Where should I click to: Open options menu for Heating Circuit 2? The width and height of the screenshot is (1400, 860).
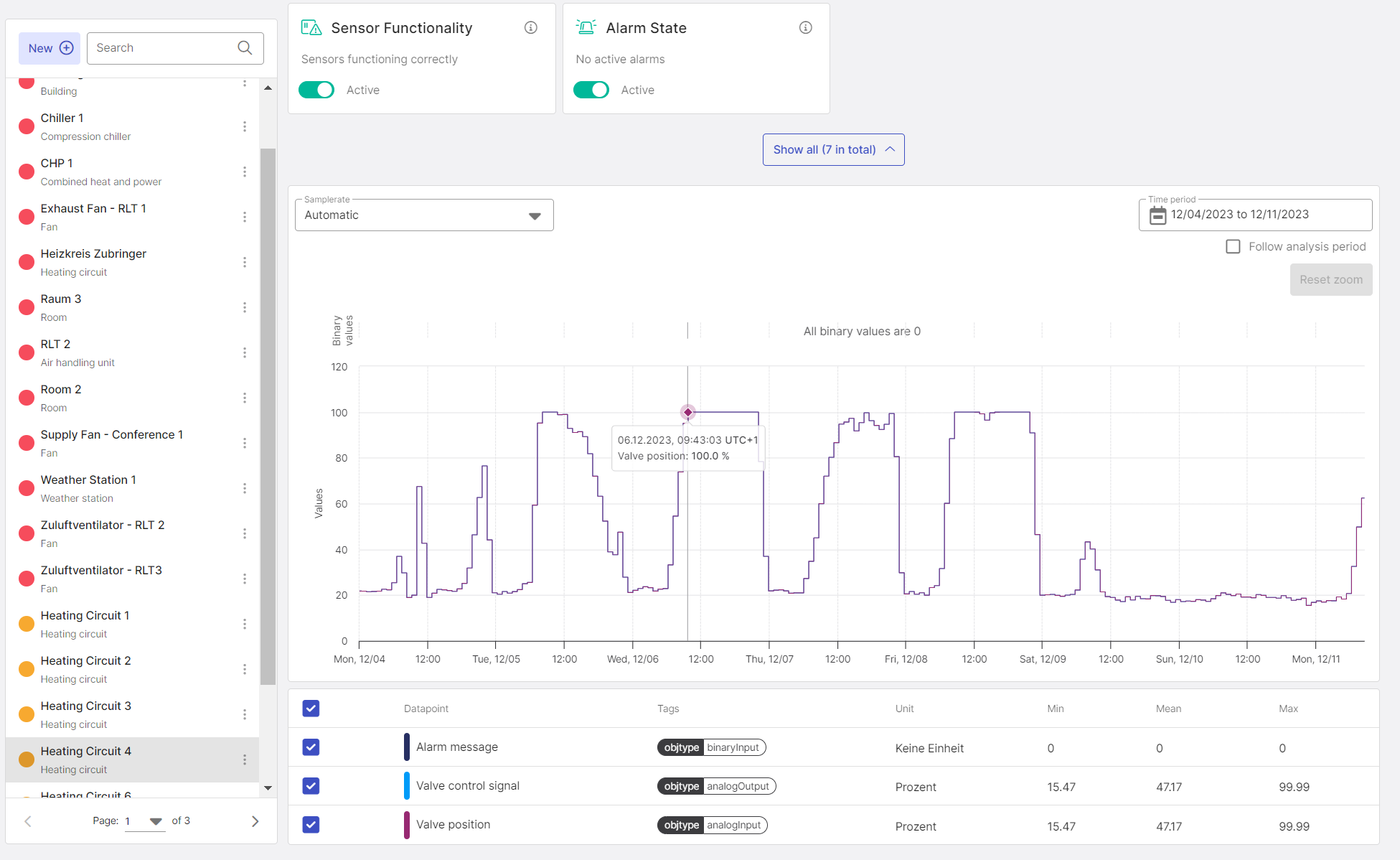pyautogui.click(x=245, y=669)
